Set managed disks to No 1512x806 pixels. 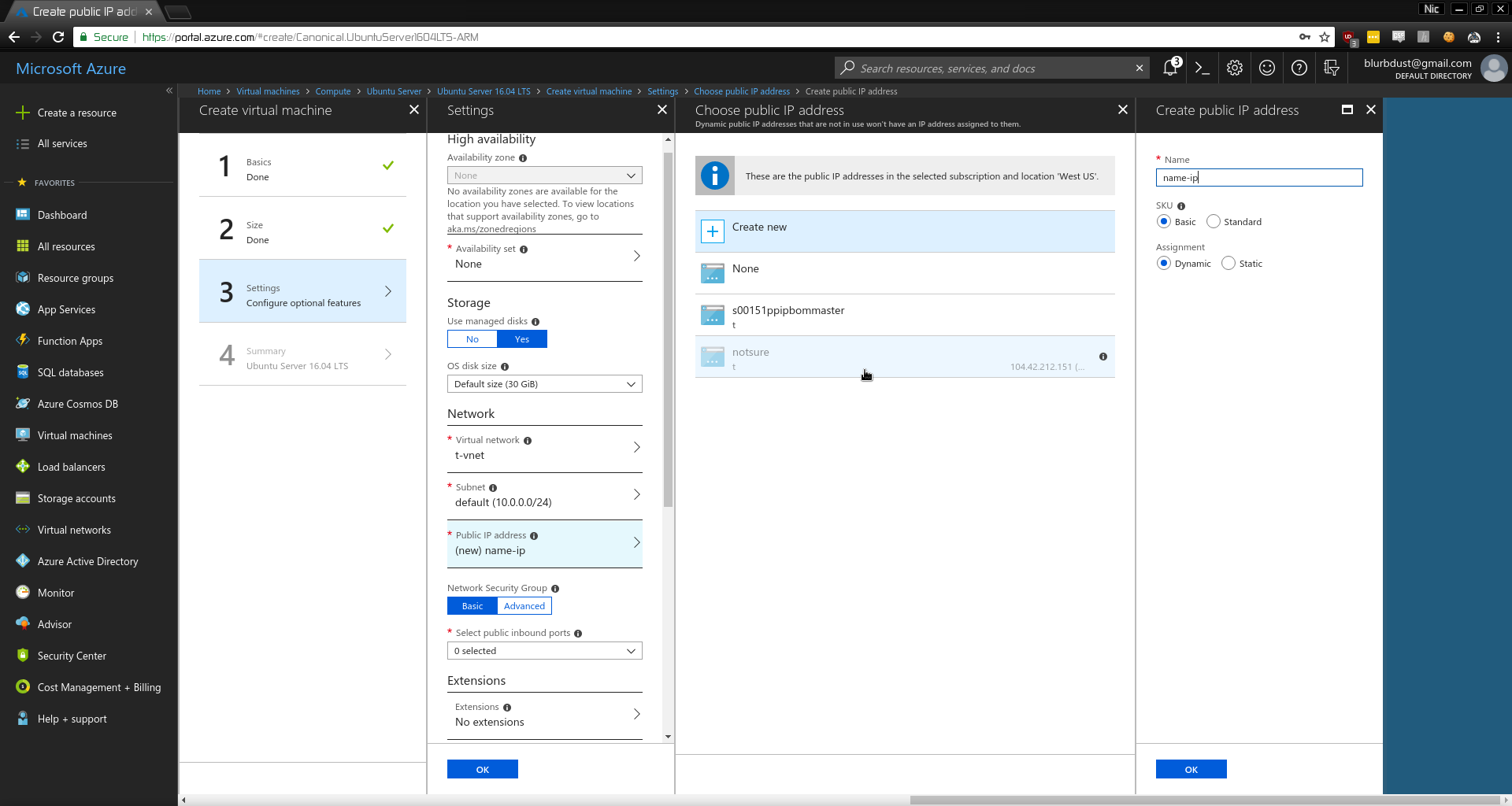coord(472,339)
